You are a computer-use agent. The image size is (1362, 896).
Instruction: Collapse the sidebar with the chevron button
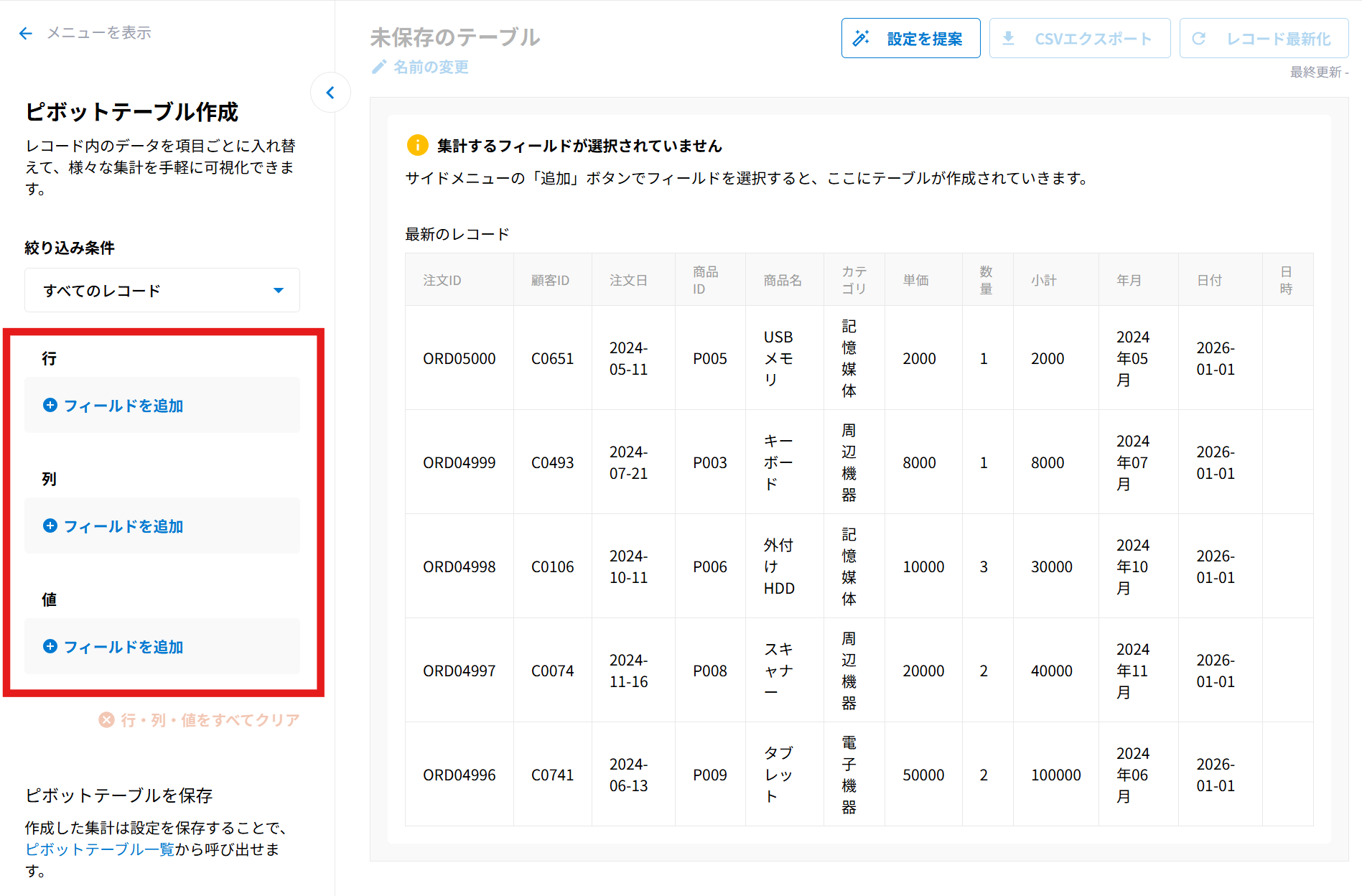pos(330,93)
